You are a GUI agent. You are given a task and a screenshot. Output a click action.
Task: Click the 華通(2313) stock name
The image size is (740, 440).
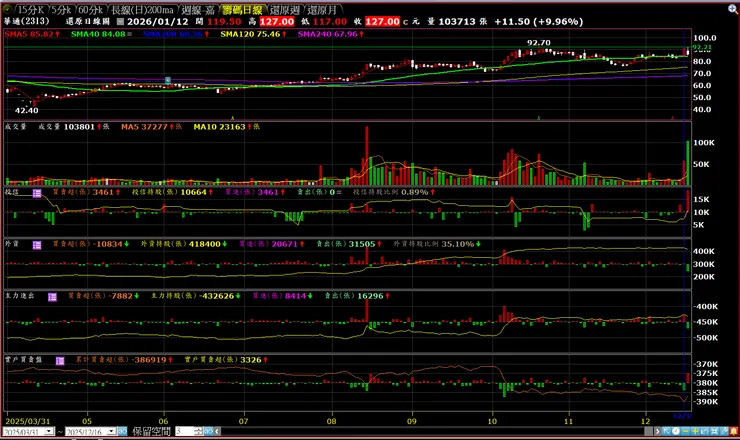click(26, 21)
